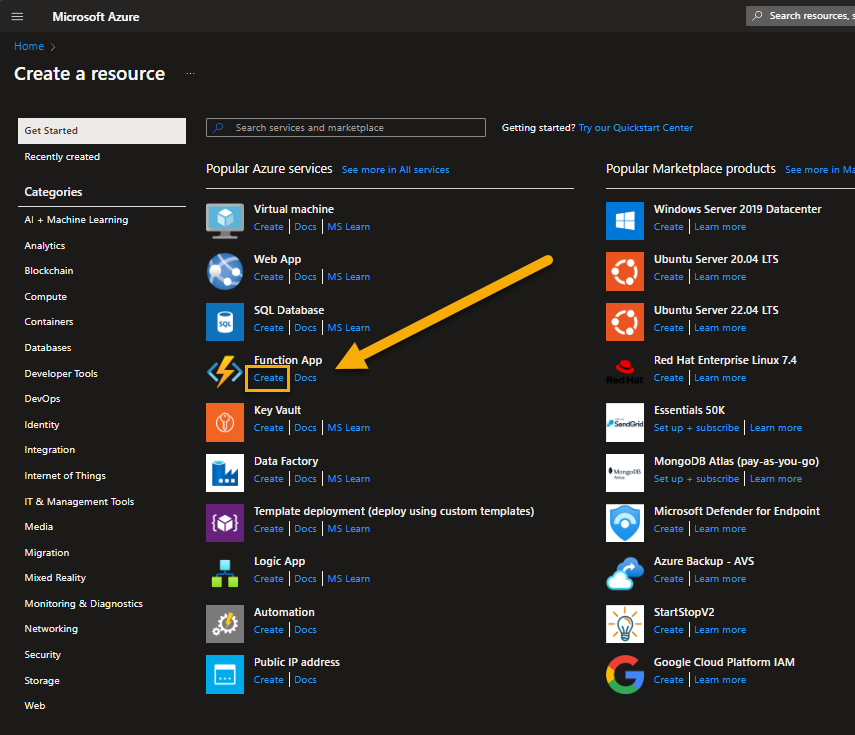Click the StartStopV2 lightbulb icon
The width and height of the screenshot is (855, 735).
tap(625, 624)
